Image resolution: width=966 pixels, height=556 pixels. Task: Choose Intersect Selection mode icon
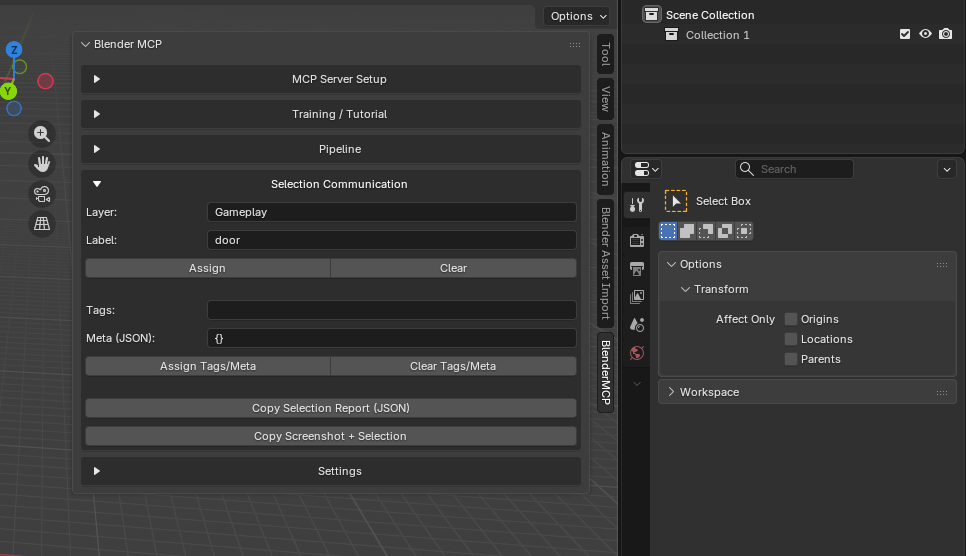[x=744, y=231]
